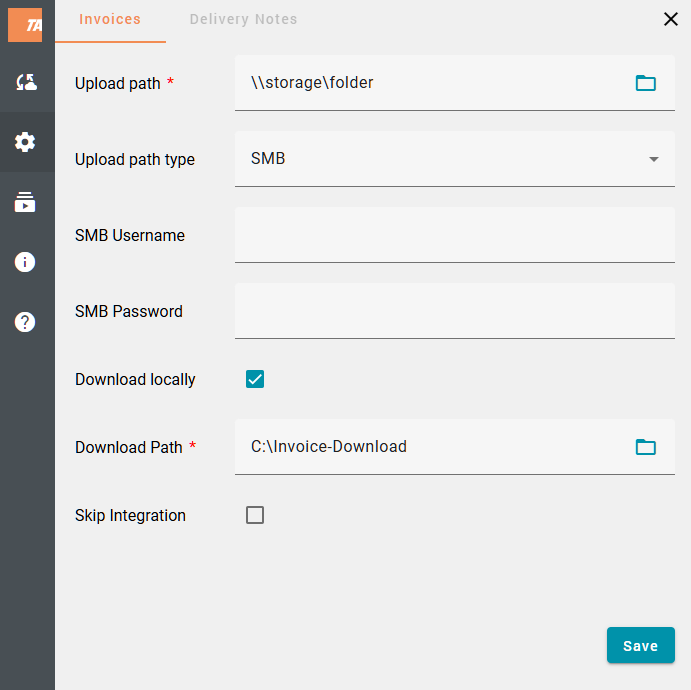The width and height of the screenshot is (691, 690).
Task: Click the info circle sidebar icon
Action: tap(25, 262)
